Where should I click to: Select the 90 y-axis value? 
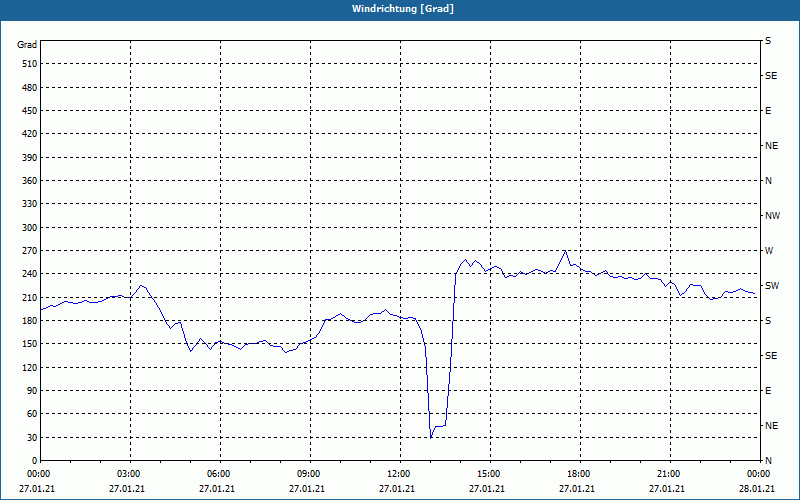[x=32, y=391]
